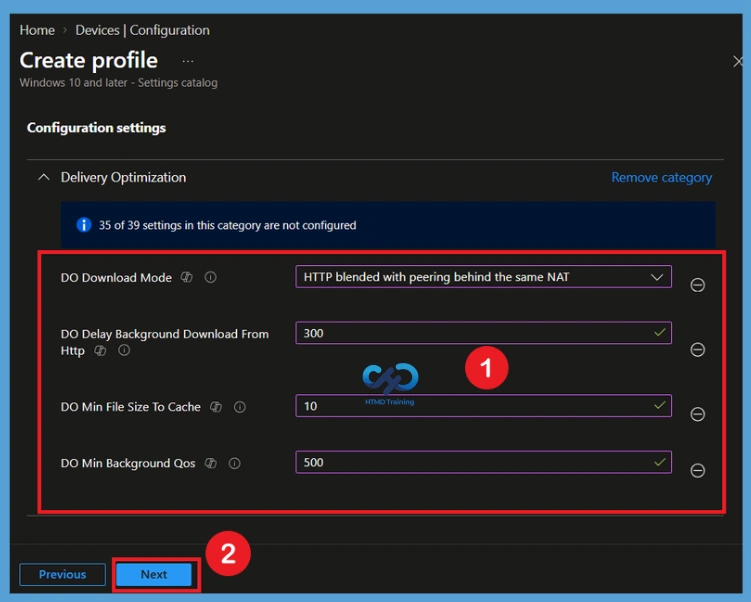Click Copilot icon beside DO Delay Background Download
The height and width of the screenshot is (602, 751).
pyautogui.click(x=100, y=351)
